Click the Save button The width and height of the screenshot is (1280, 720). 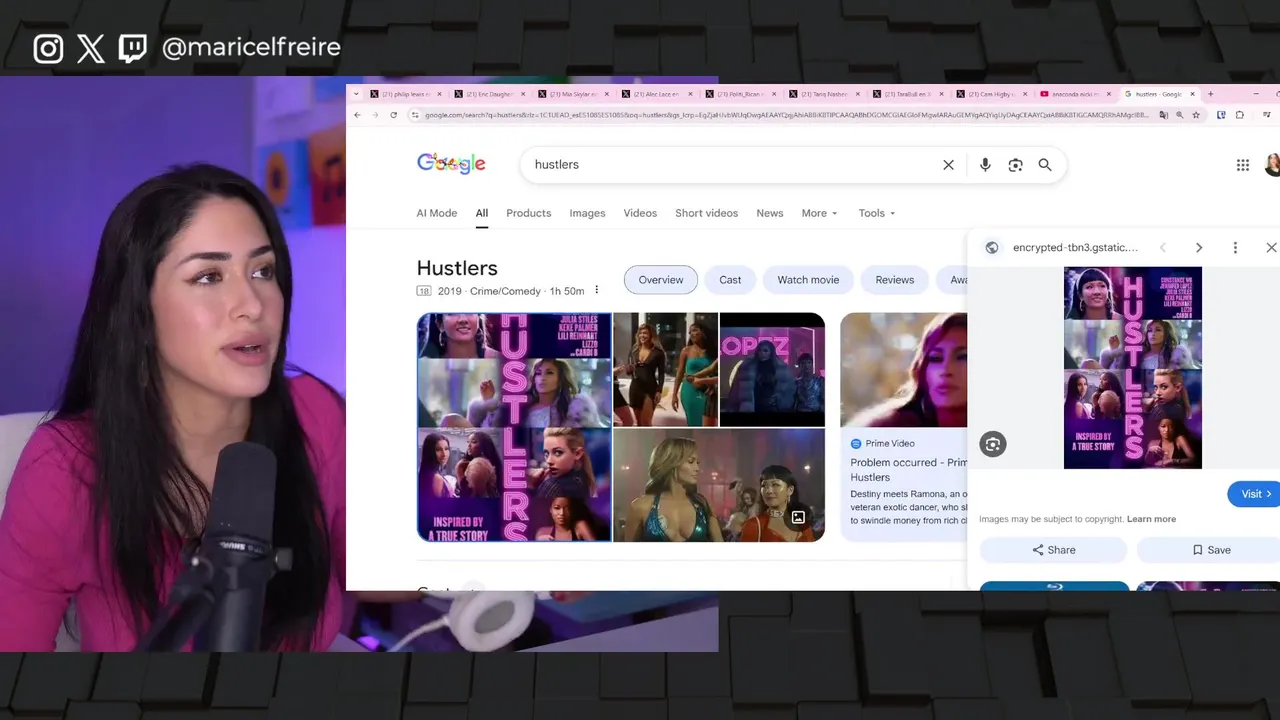[1211, 550]
